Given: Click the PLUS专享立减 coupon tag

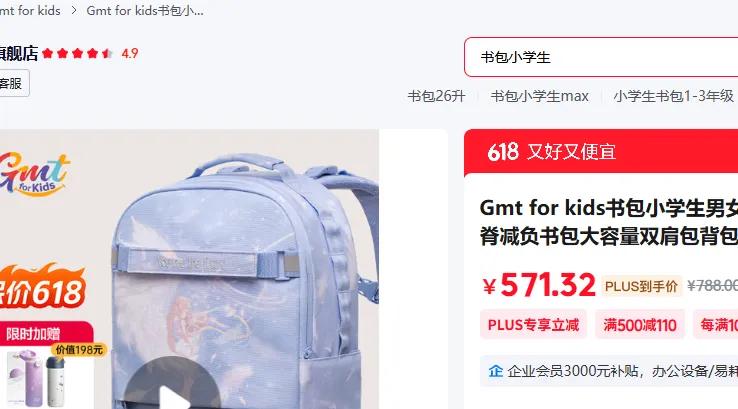Looking at the screenshot, I should 533,325.
